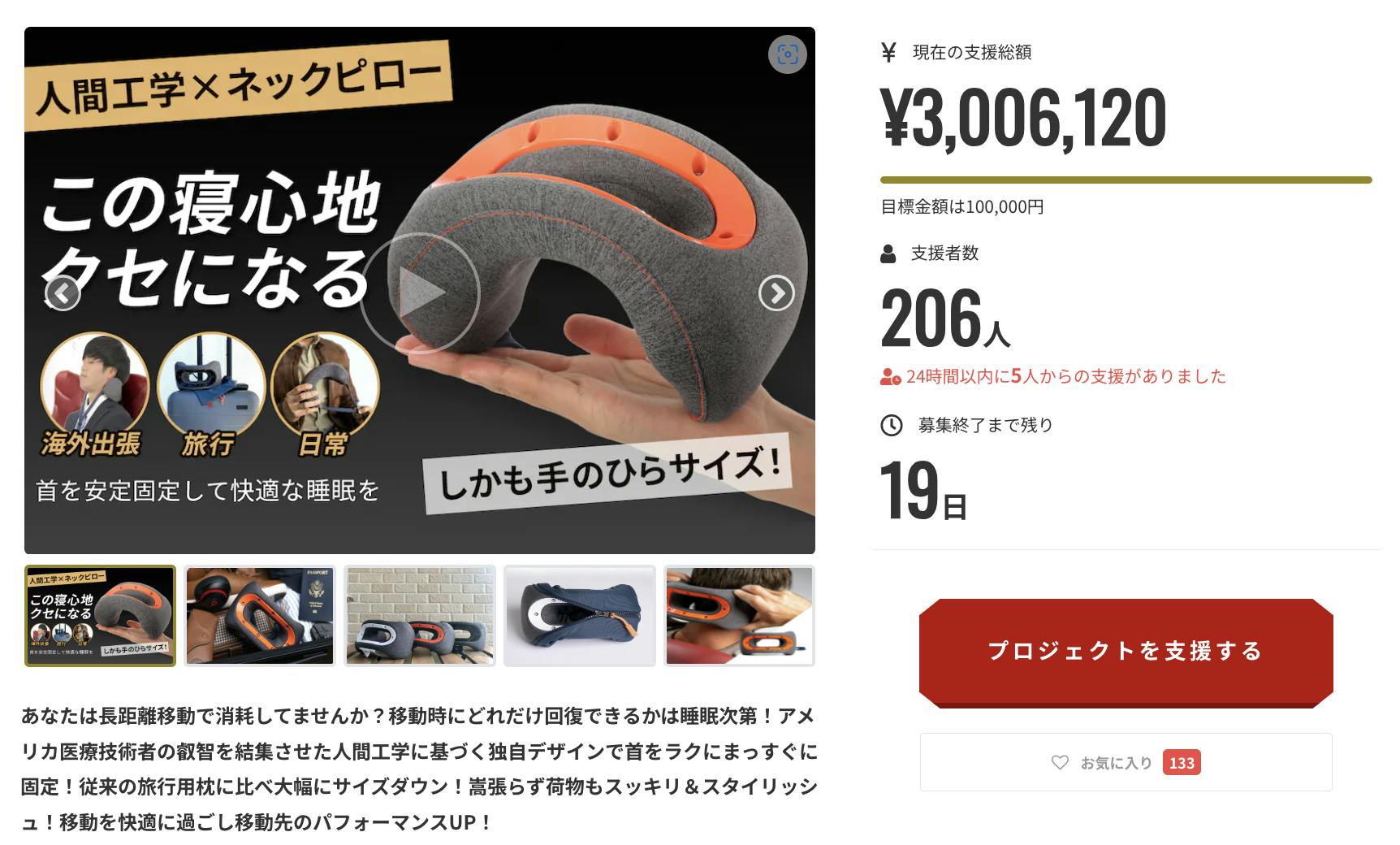Click the ¥3,006,120 total amount
This screenshot has width=1400, height=845.
[x=1024, y=119]
